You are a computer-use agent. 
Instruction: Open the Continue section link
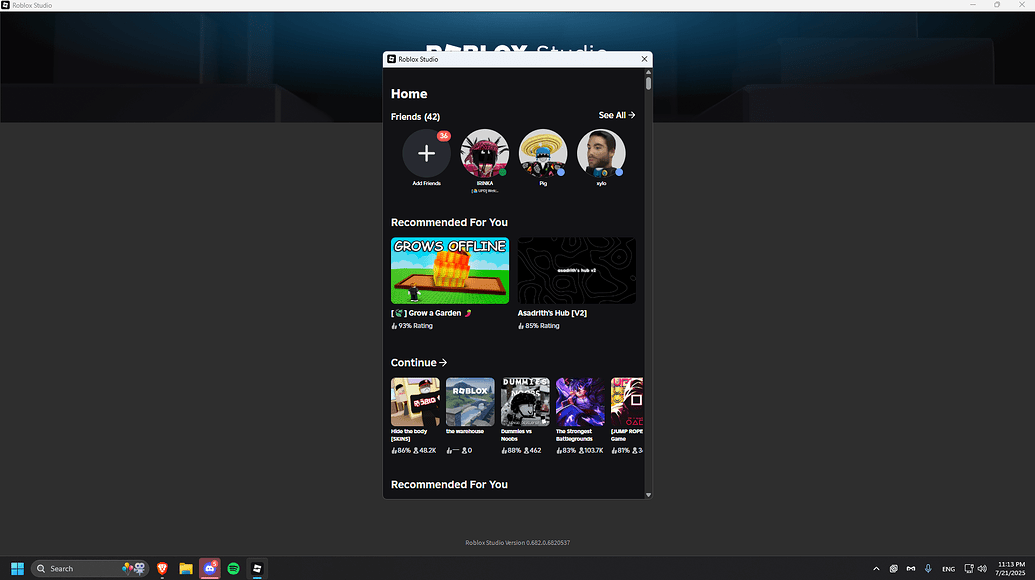click(x=418, y=362)
